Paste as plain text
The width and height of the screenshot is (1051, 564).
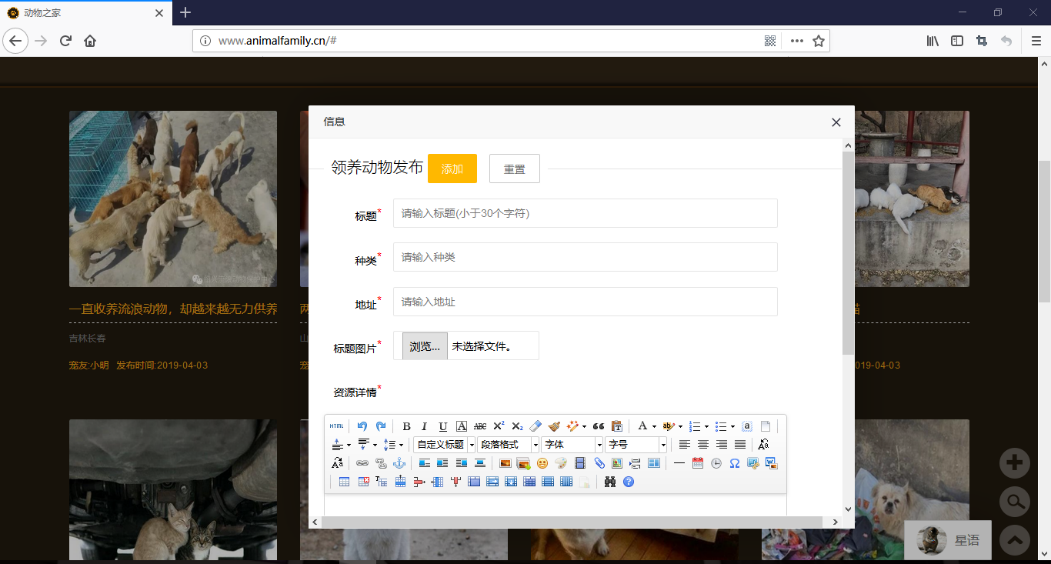click(x=617, y=426)
